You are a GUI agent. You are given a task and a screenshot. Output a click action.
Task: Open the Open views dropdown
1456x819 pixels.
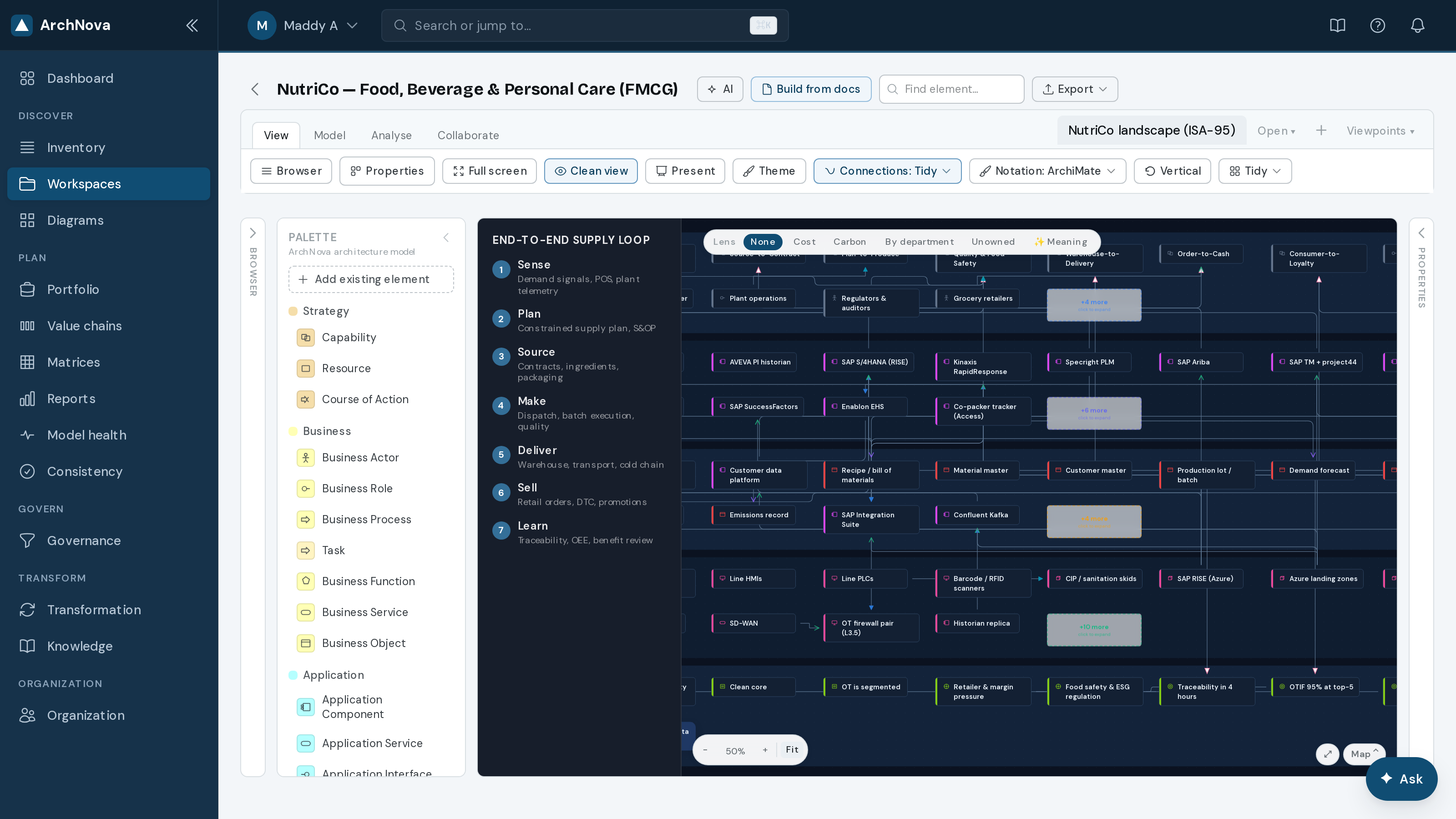click(1276, 131)
